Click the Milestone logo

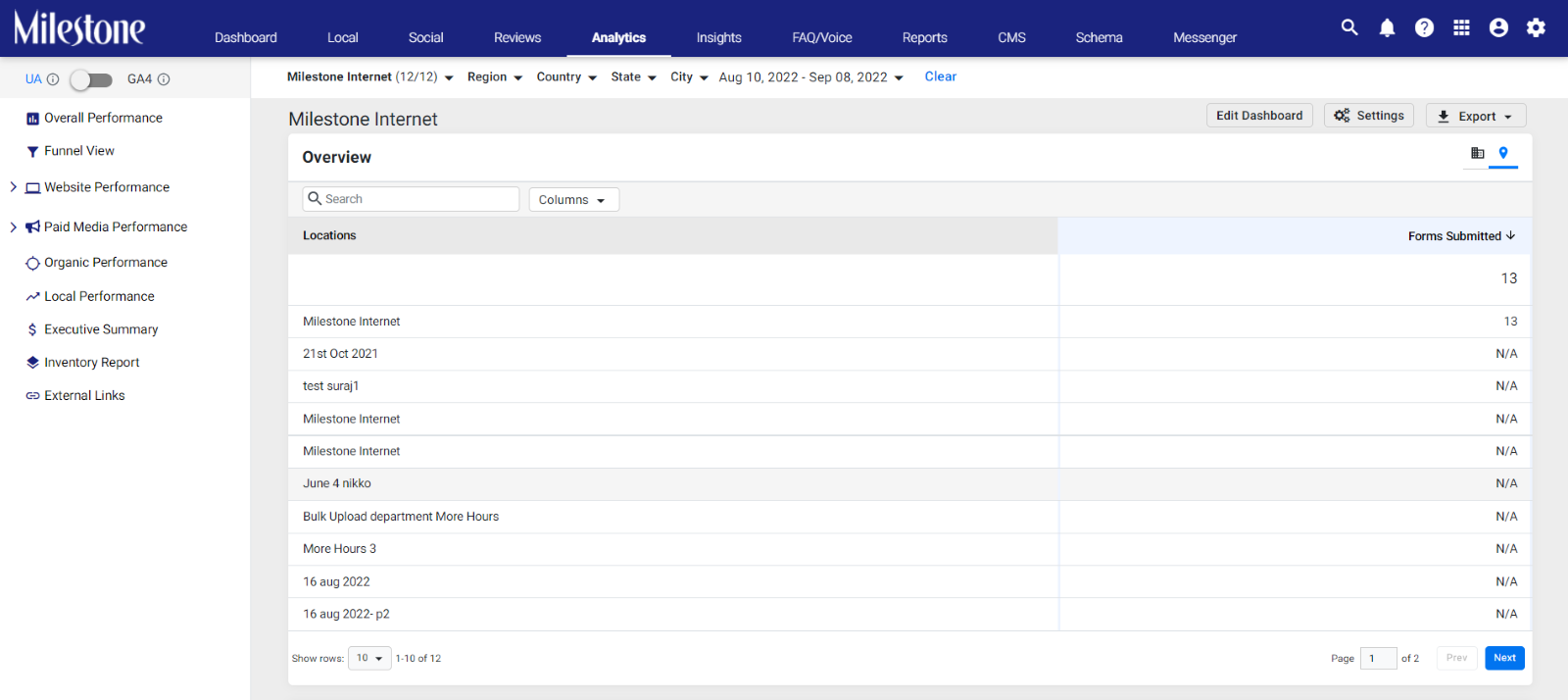(x=79, y=28)
